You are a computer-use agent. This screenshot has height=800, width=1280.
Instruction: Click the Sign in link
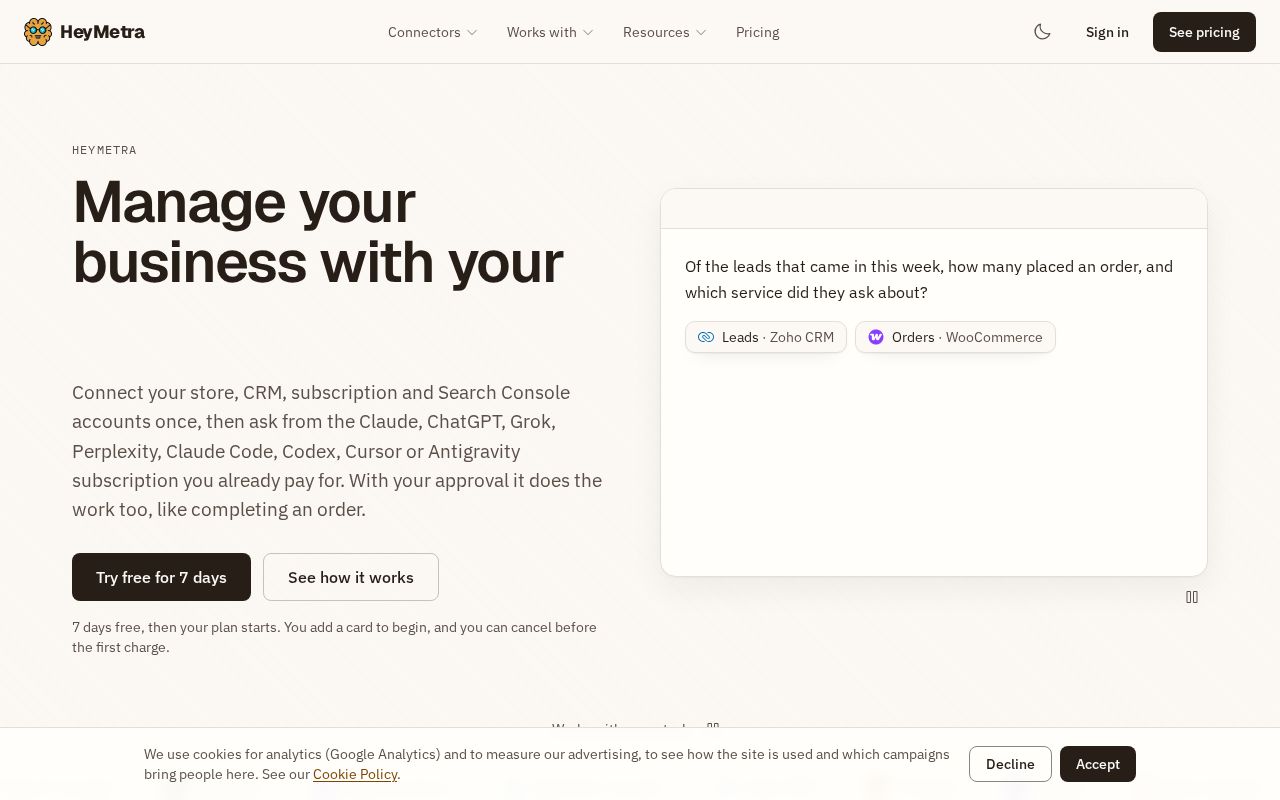[x=1107, y=32]
